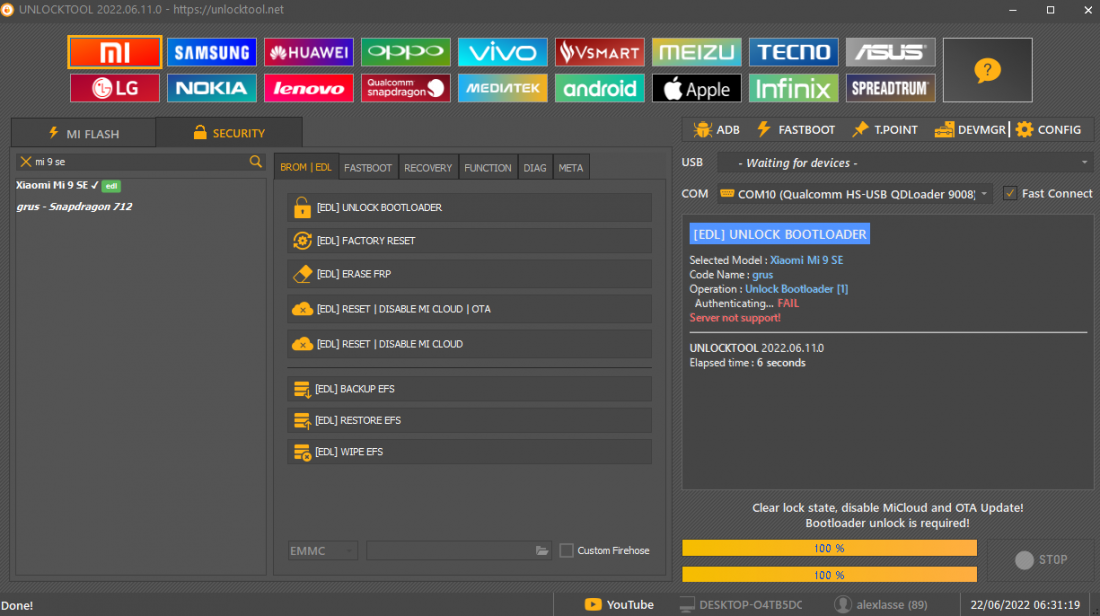Open the Spreadtrum chipset section

tap(890, 88)
